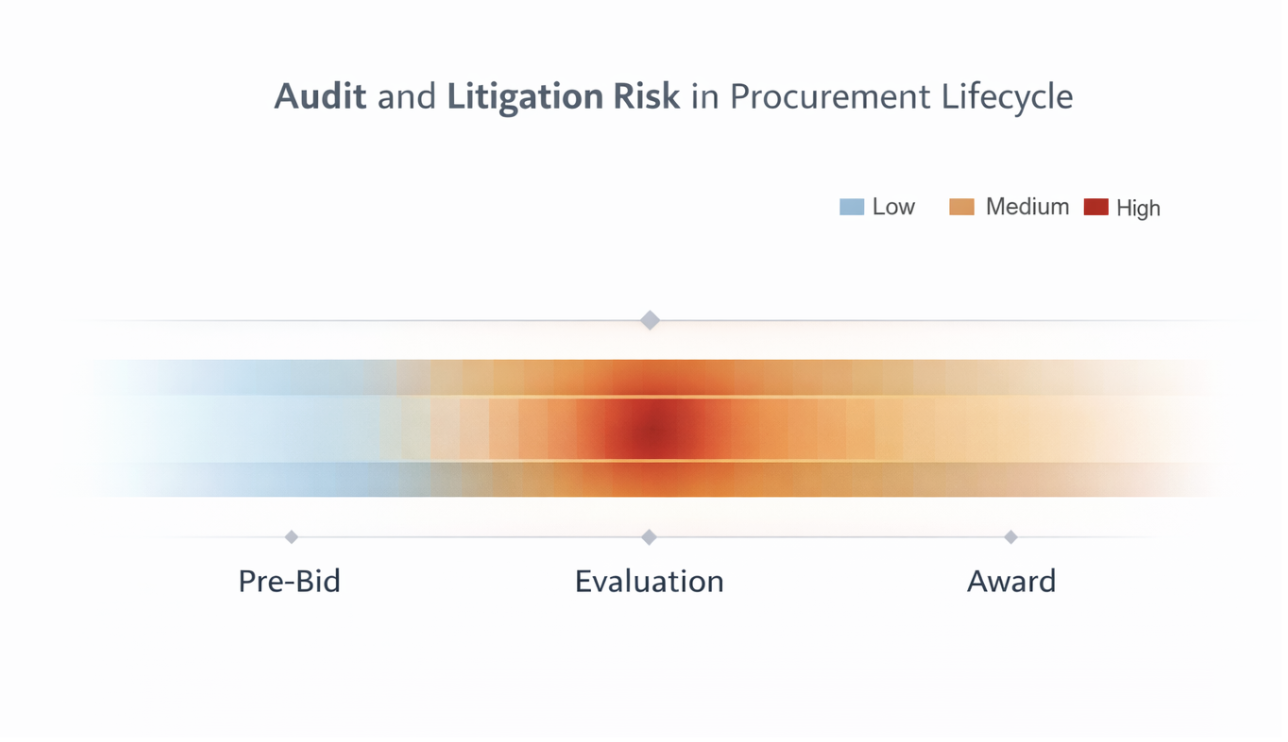Image resolution: width=1288 pixels, height=742 pixels.
Task: Click the diamond marker above Pre-Bid
Action: coord(291,537)
